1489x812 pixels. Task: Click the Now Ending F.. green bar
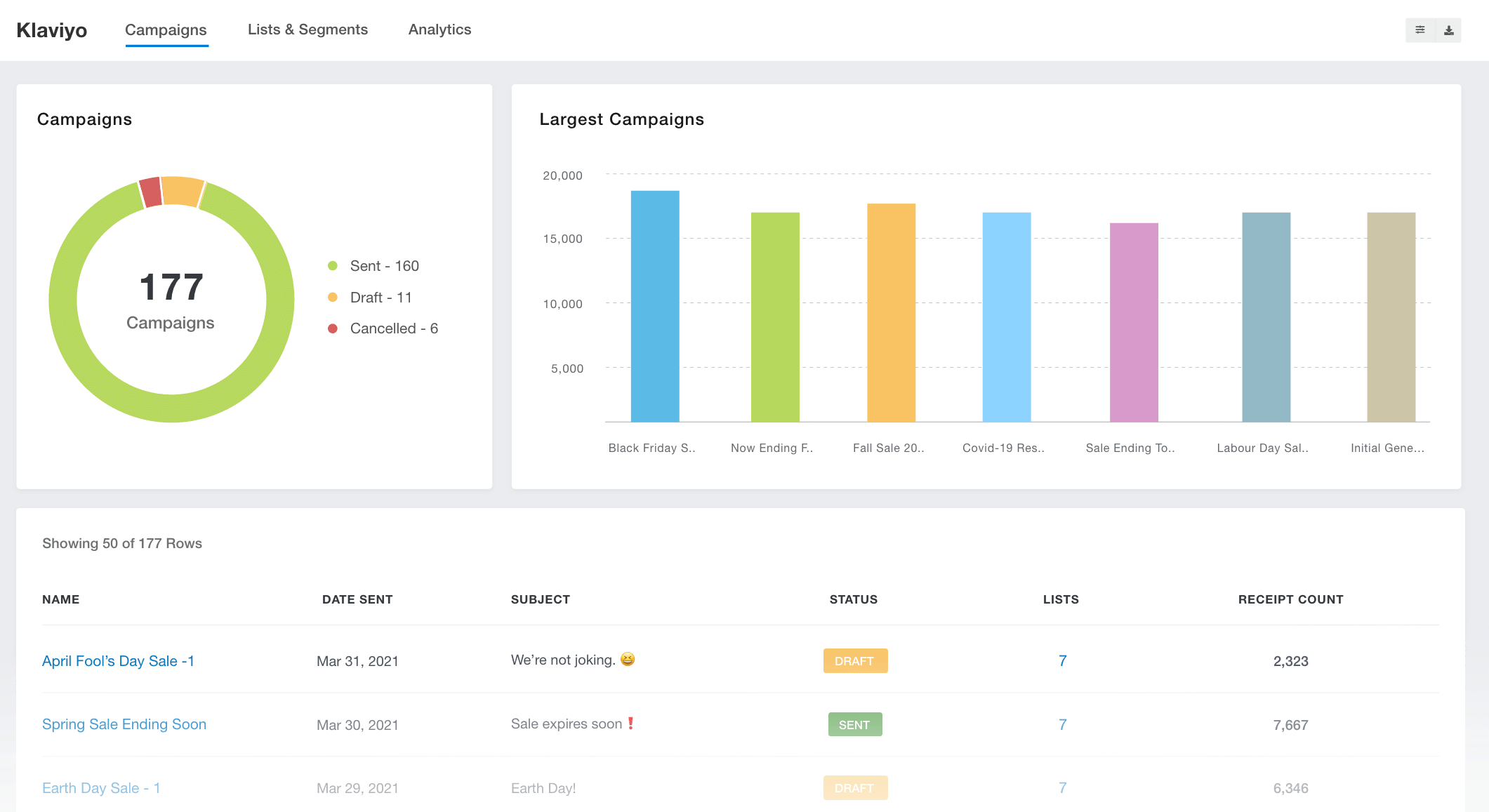coord(775,317)
